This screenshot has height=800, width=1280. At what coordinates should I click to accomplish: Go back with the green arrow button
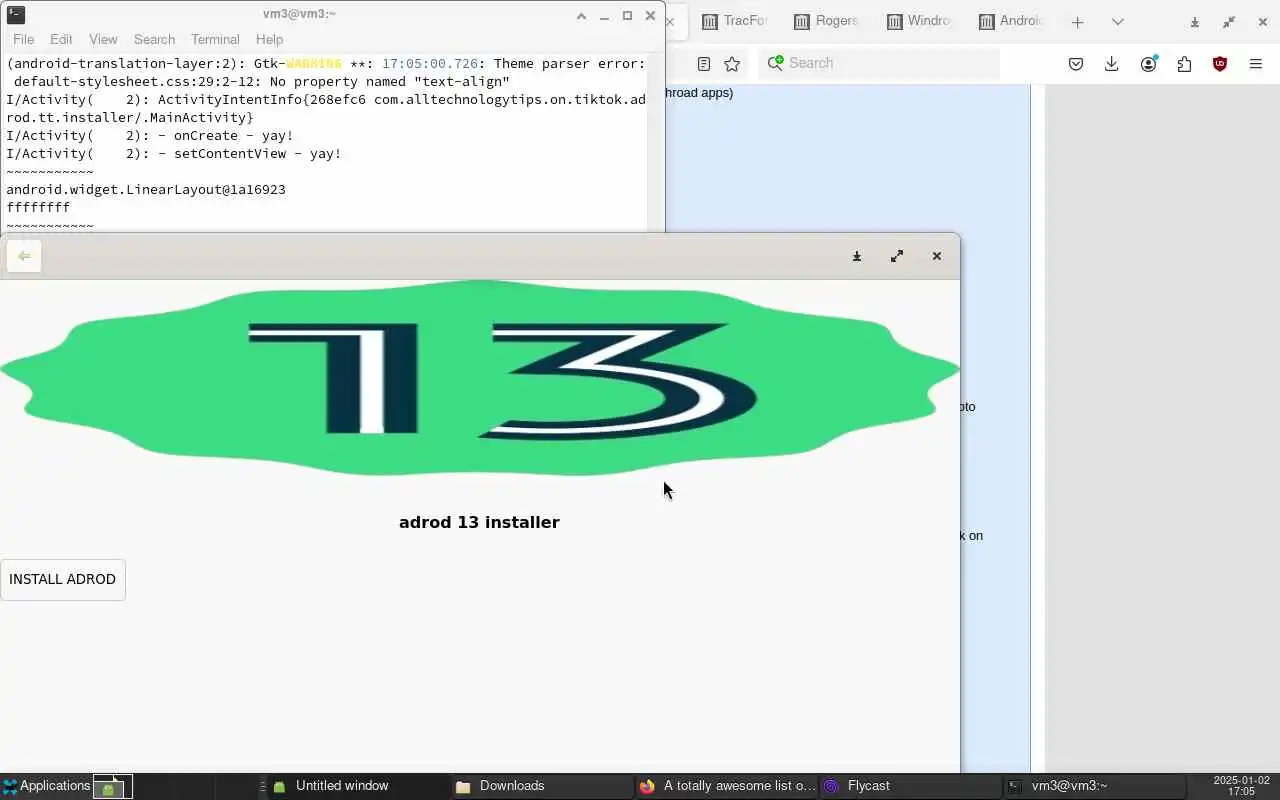click(x=24, y=256)
